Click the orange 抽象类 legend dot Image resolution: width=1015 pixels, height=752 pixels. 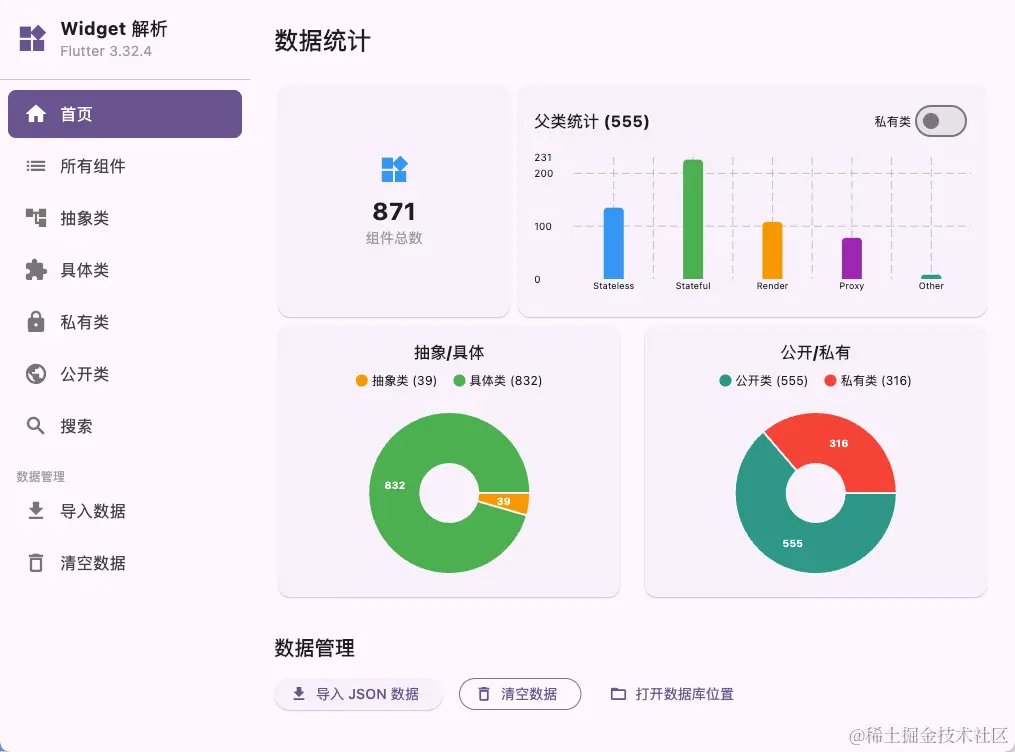[362, 381]
